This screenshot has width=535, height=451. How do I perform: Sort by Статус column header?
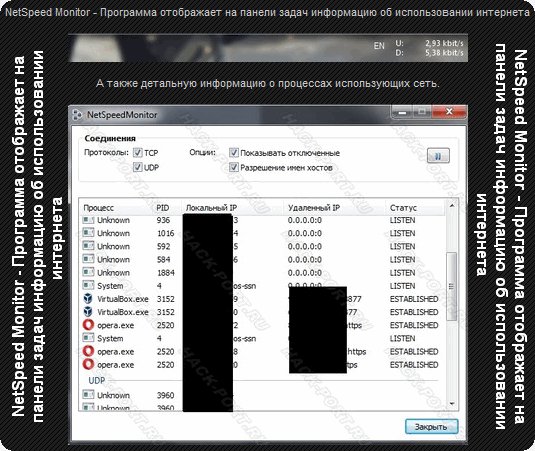coord(403,208)
